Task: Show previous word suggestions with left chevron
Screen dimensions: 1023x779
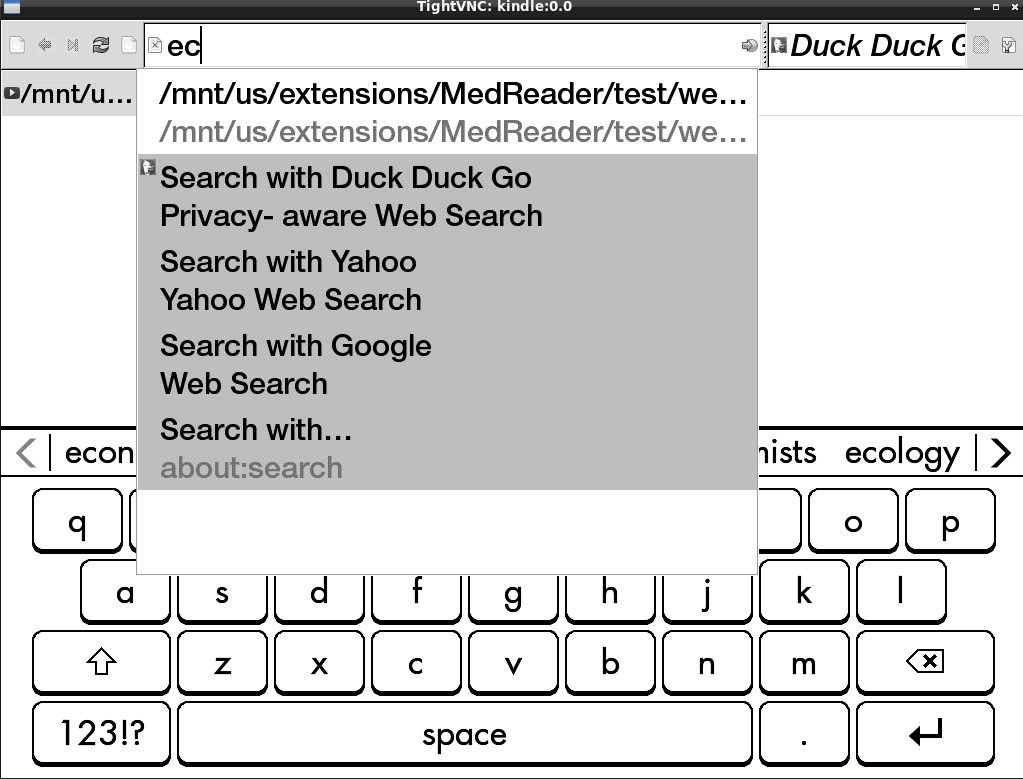Action: pyautogui.click(x=26, y=453)
